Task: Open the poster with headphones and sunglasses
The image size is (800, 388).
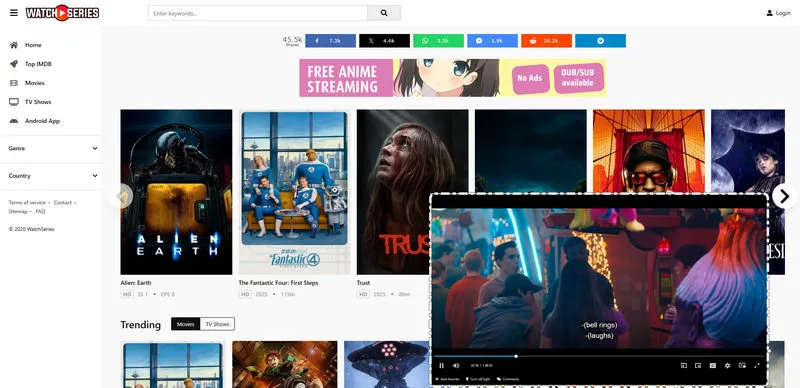Action: coord(648,151)
